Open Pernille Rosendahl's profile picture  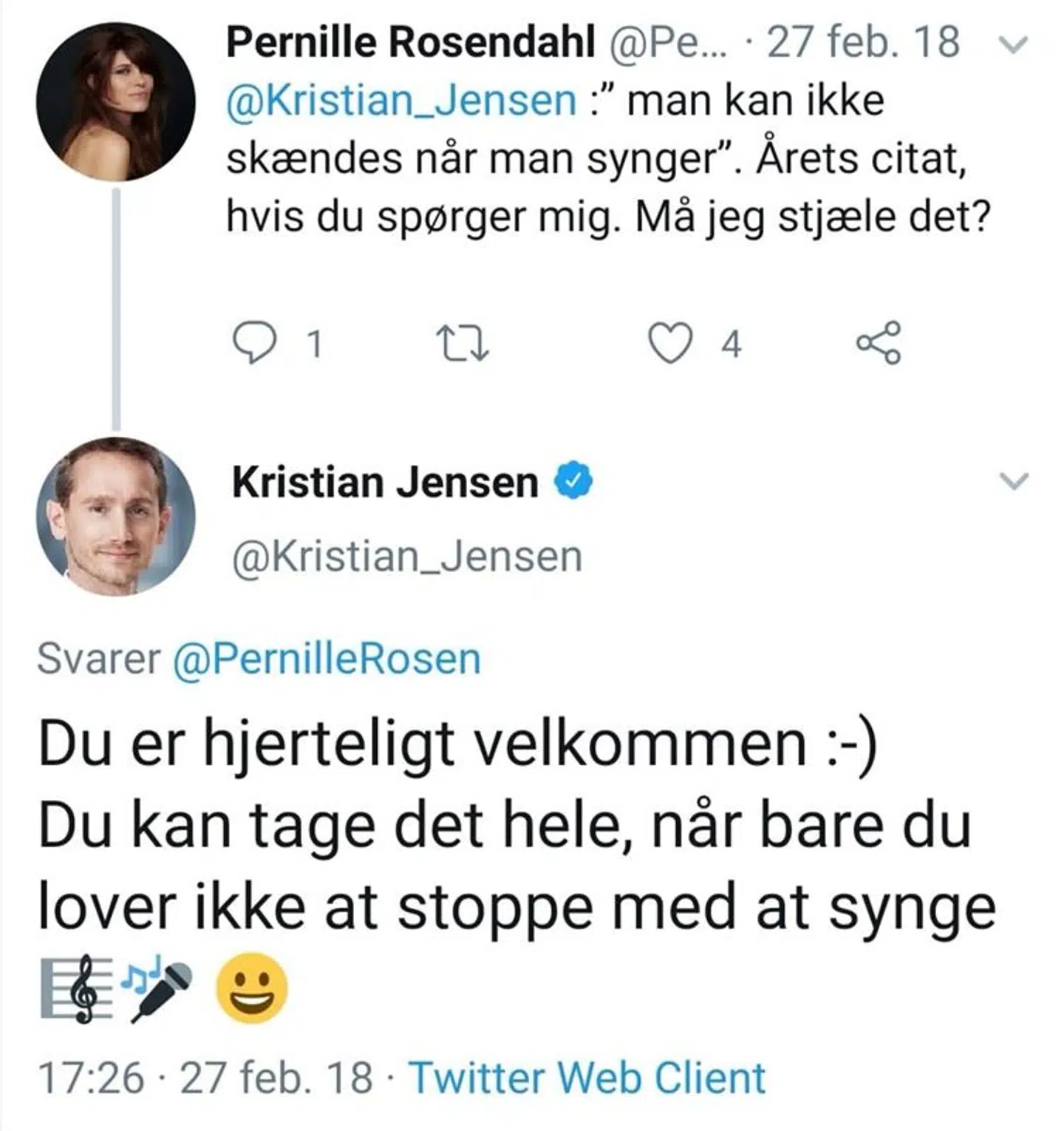point(116,102)
